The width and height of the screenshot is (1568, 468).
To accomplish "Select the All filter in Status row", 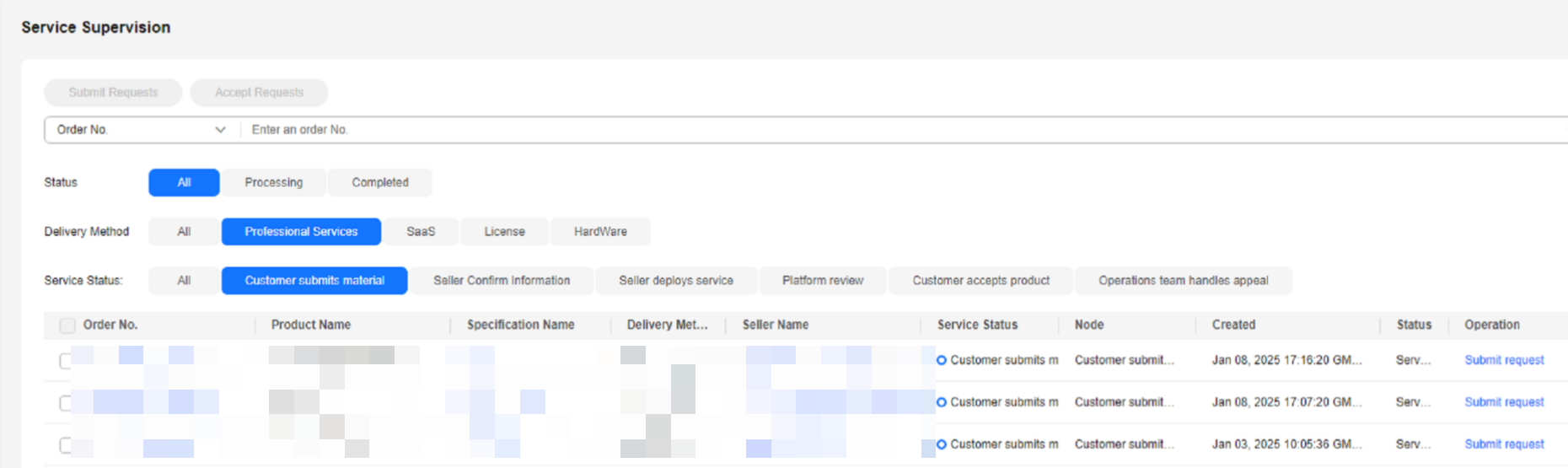I will tap(184, 183).
